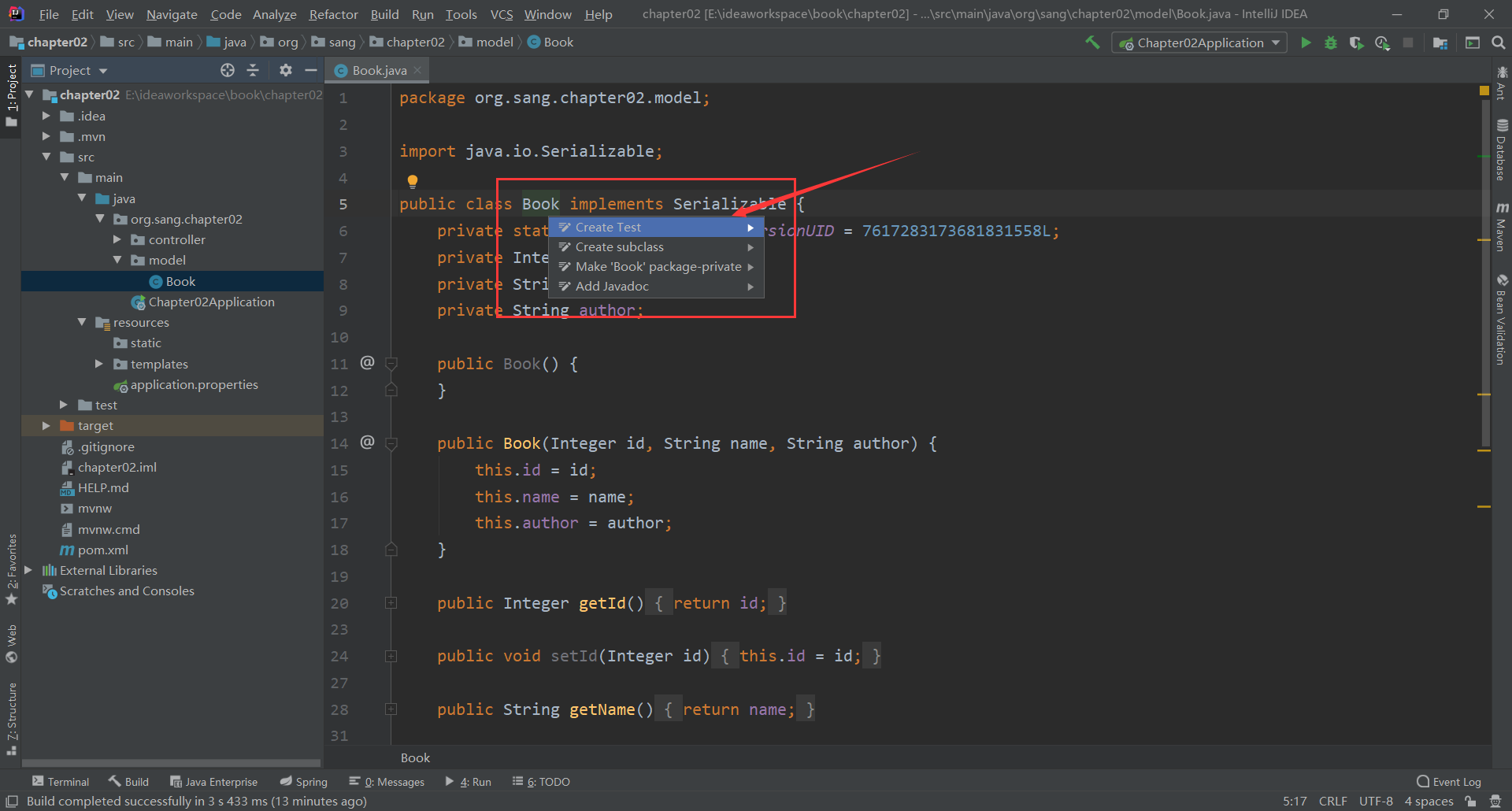Select Create subclass in intention popup

click(x=656, y=246)
